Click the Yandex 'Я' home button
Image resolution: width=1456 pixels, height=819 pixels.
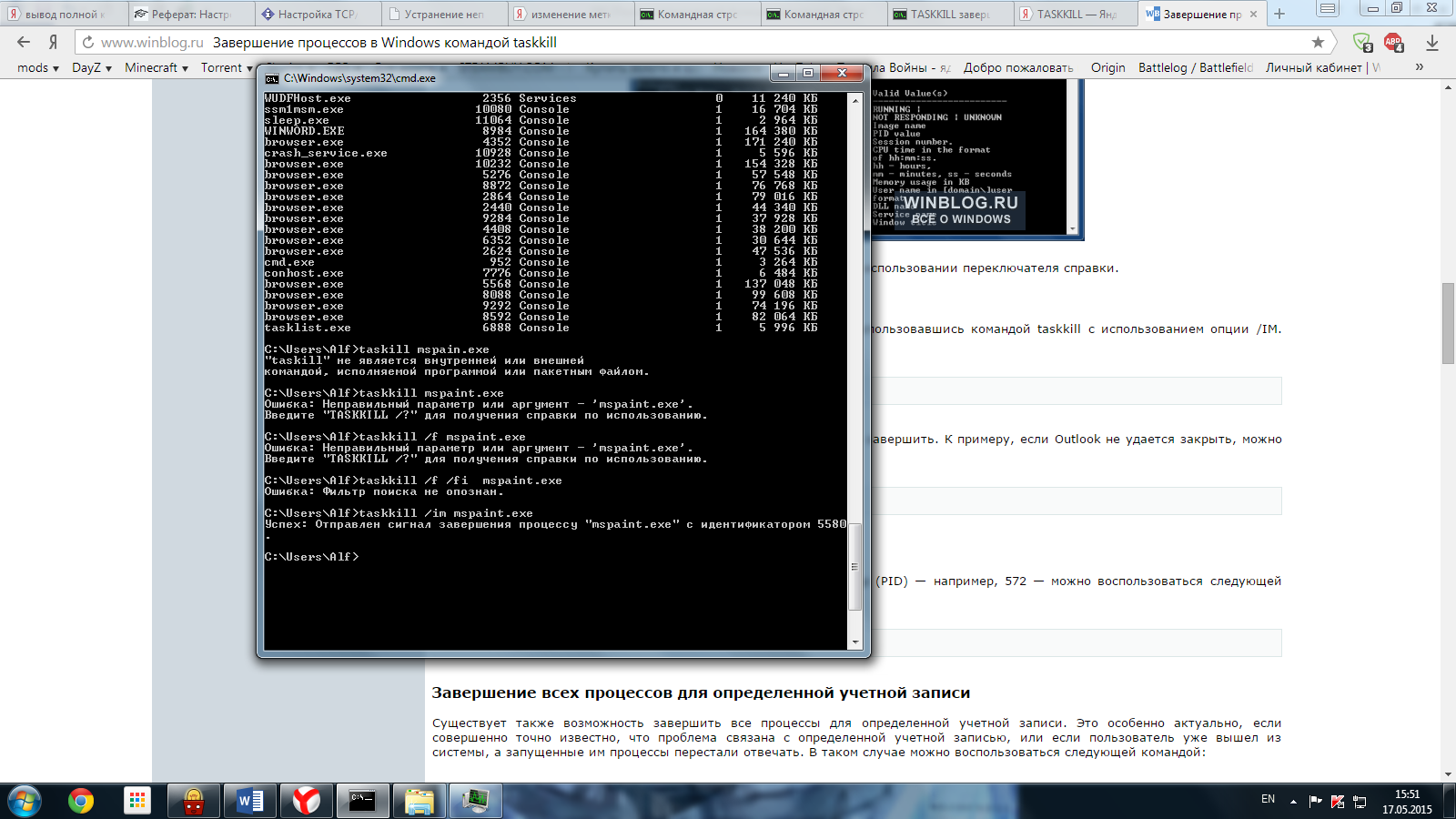pos(53,42)
